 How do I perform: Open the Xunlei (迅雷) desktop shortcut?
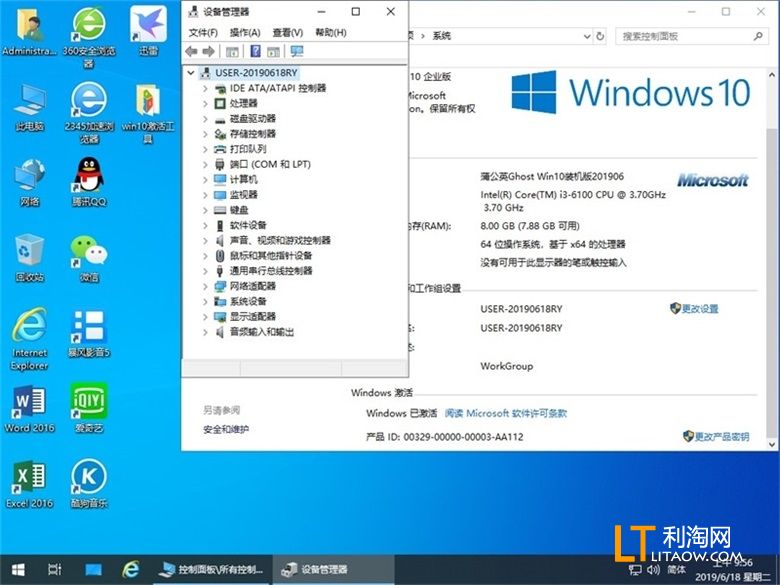[x=148, y=31]
